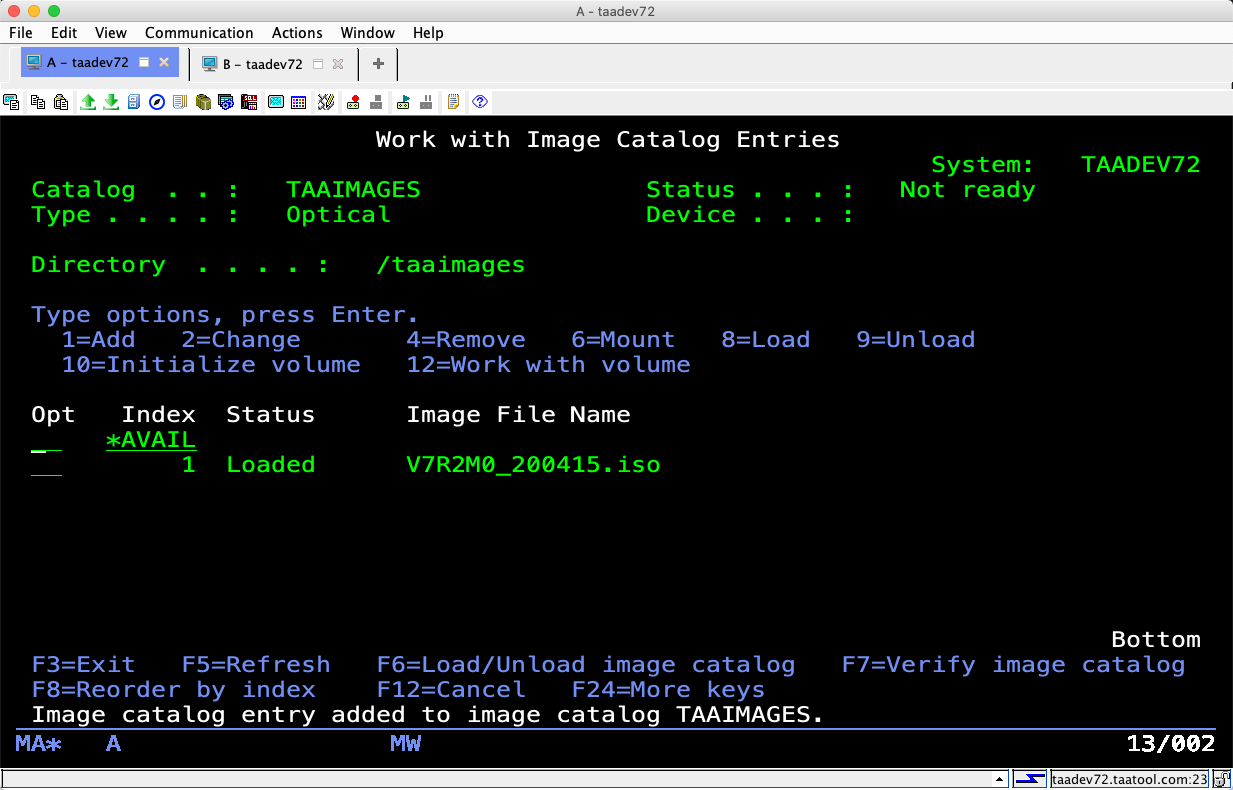Screen dimensions: 1233x790
Task: Click F3=Exit function key
Action: click(81, 665)
